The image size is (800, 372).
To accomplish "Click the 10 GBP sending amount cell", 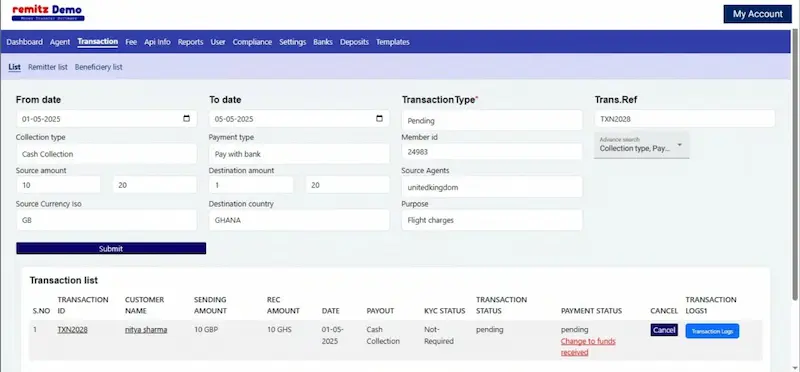I will [206, 330].
